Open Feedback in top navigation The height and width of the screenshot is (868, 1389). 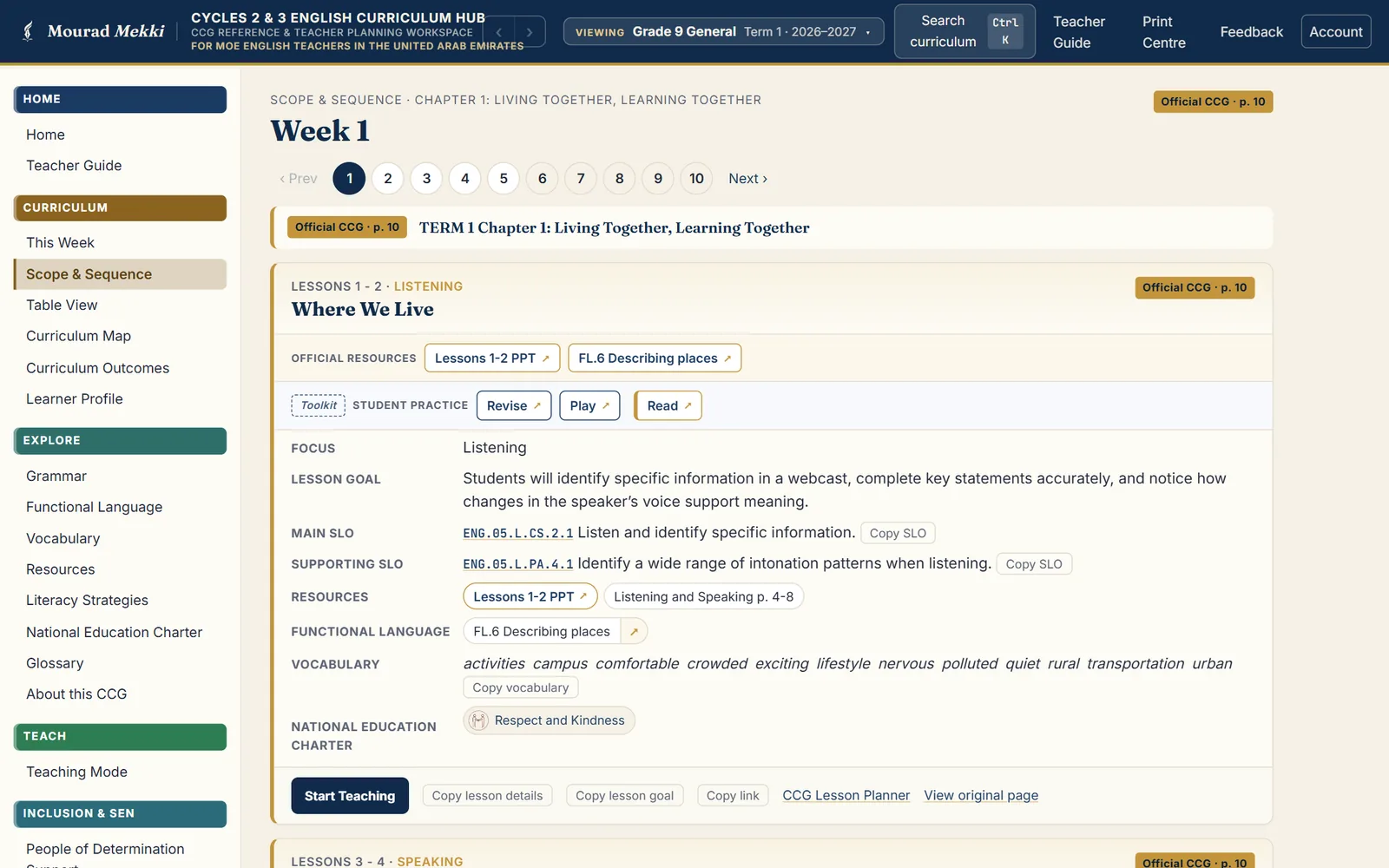click(x=1251, y=32)
